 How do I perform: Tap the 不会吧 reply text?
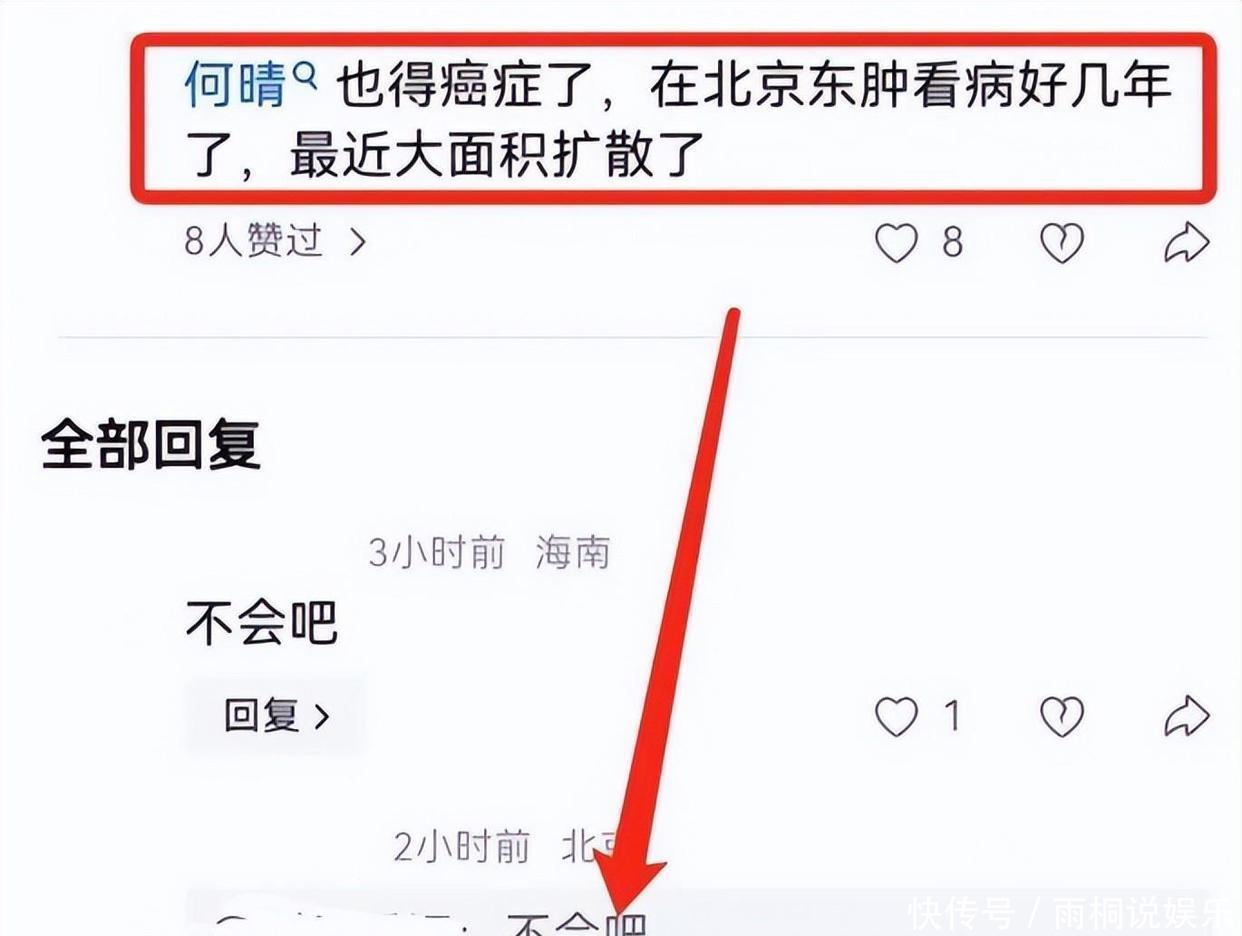pyautogui.click(x=262, y=624)
